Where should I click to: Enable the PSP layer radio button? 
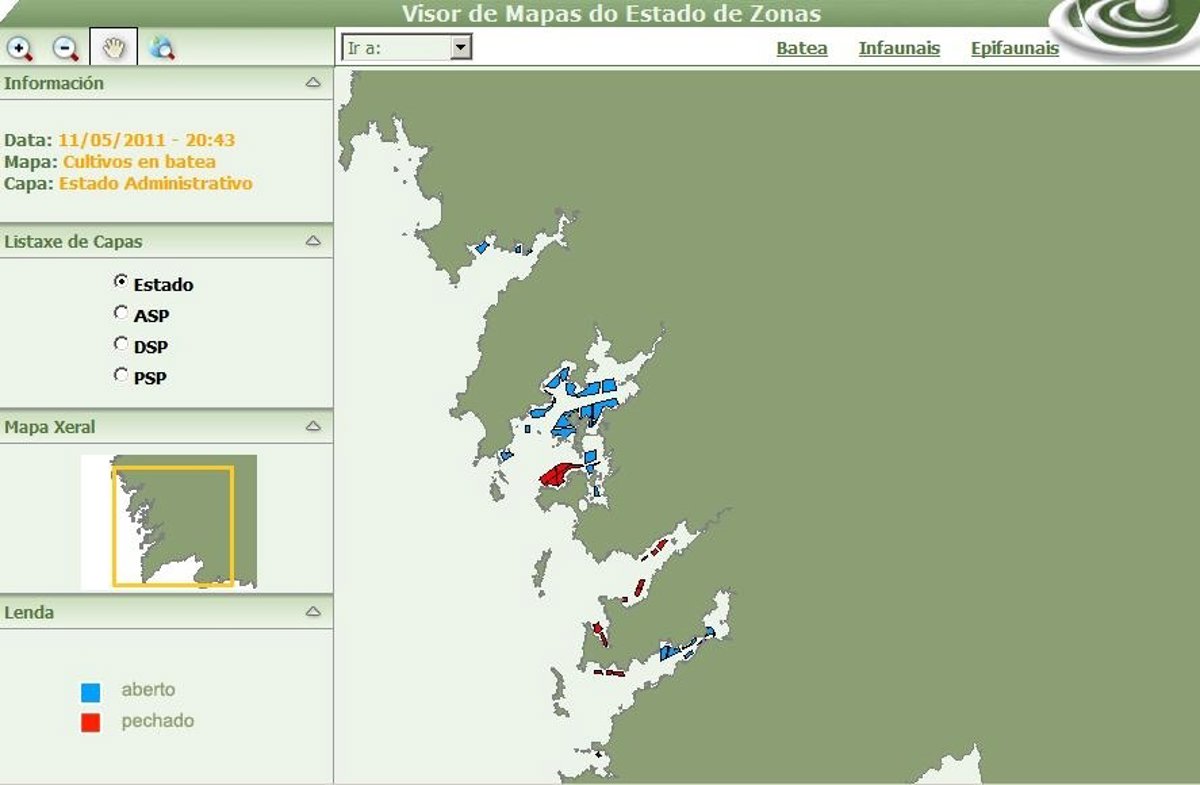(122, 376)
